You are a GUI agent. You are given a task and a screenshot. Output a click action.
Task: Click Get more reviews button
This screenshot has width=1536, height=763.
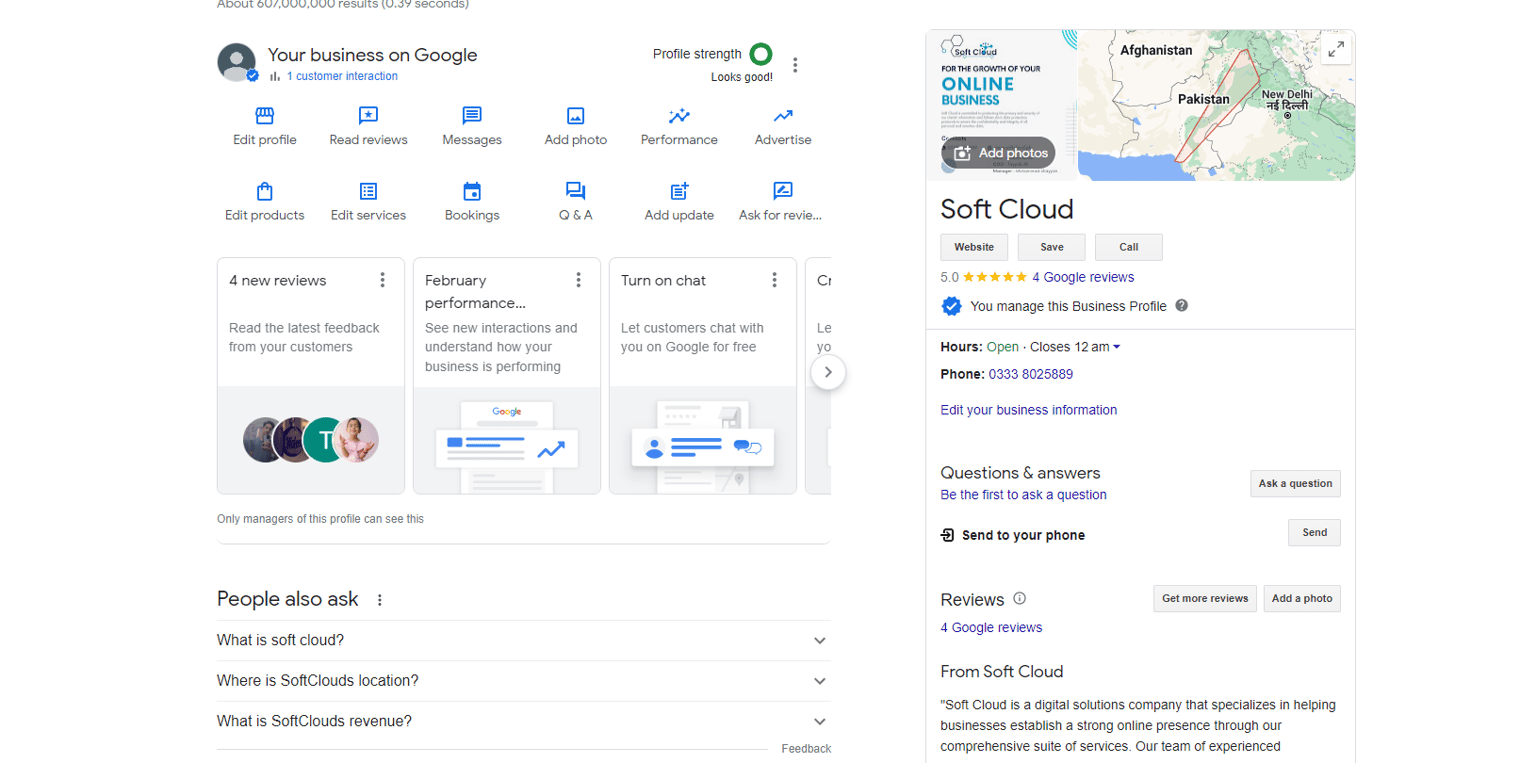[x=1204, y=599]
